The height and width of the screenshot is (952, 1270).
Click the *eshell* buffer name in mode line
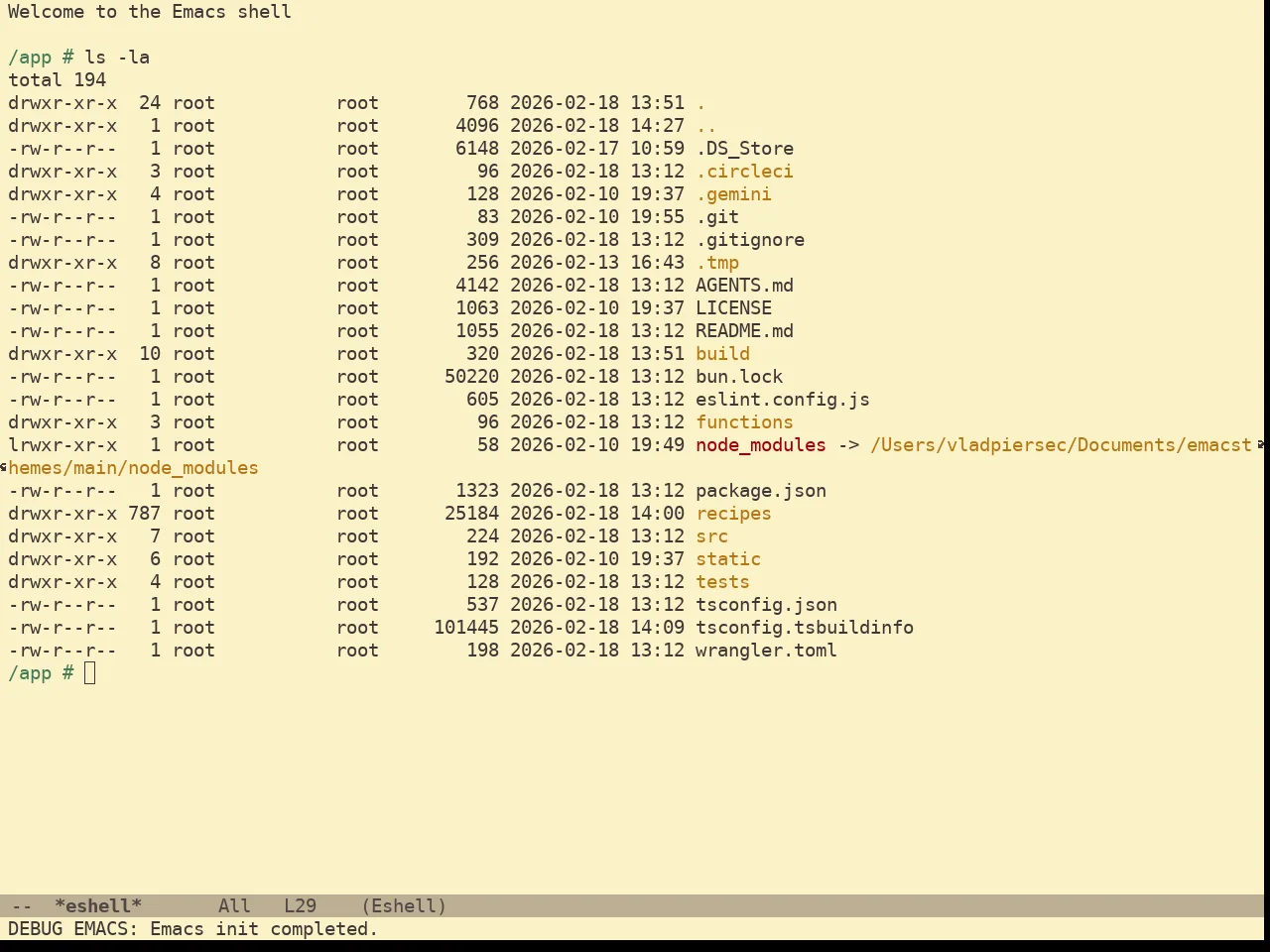[98, 906]
